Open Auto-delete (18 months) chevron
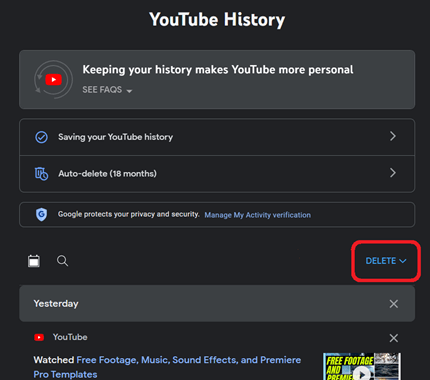The height and width of the screenshot is (380, 430). coord(393,173)
